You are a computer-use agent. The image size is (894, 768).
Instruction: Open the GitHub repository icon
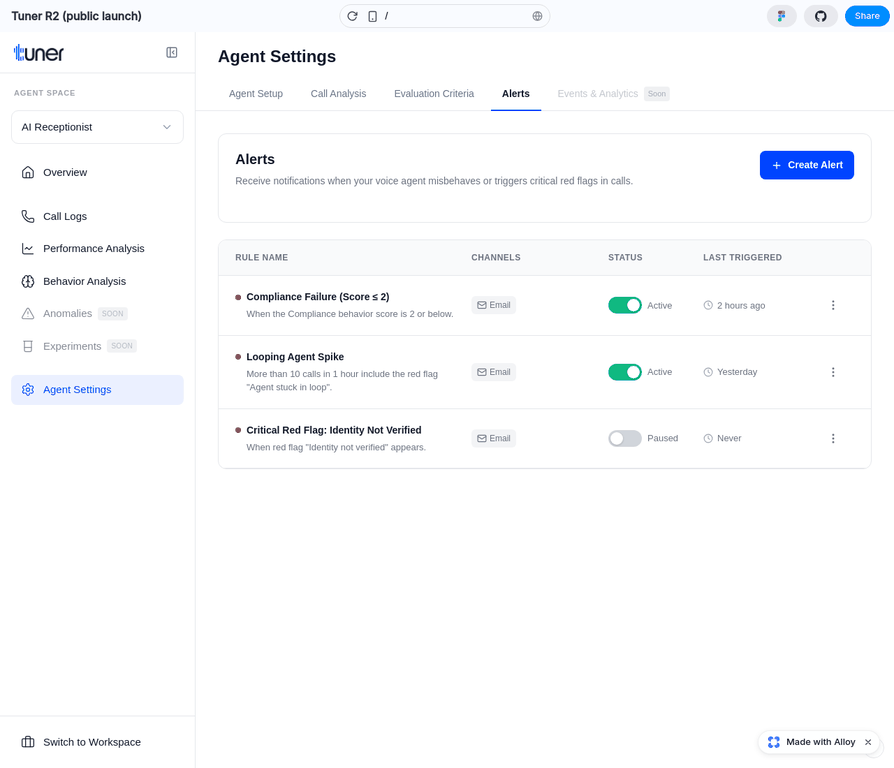(820, 16)
